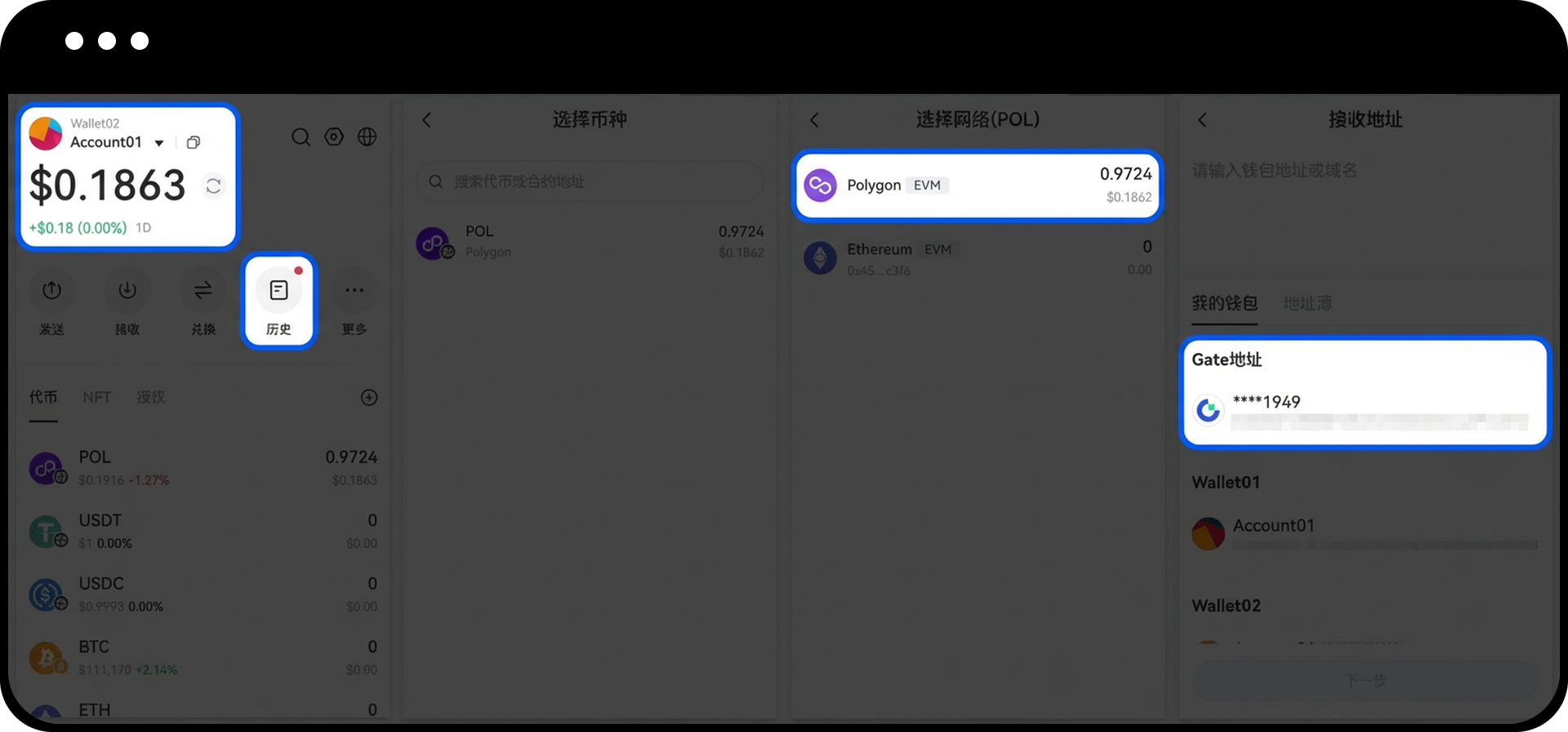Click the globe network icon
This screenshot has width=1568, height=732.
tap(367, 137)
